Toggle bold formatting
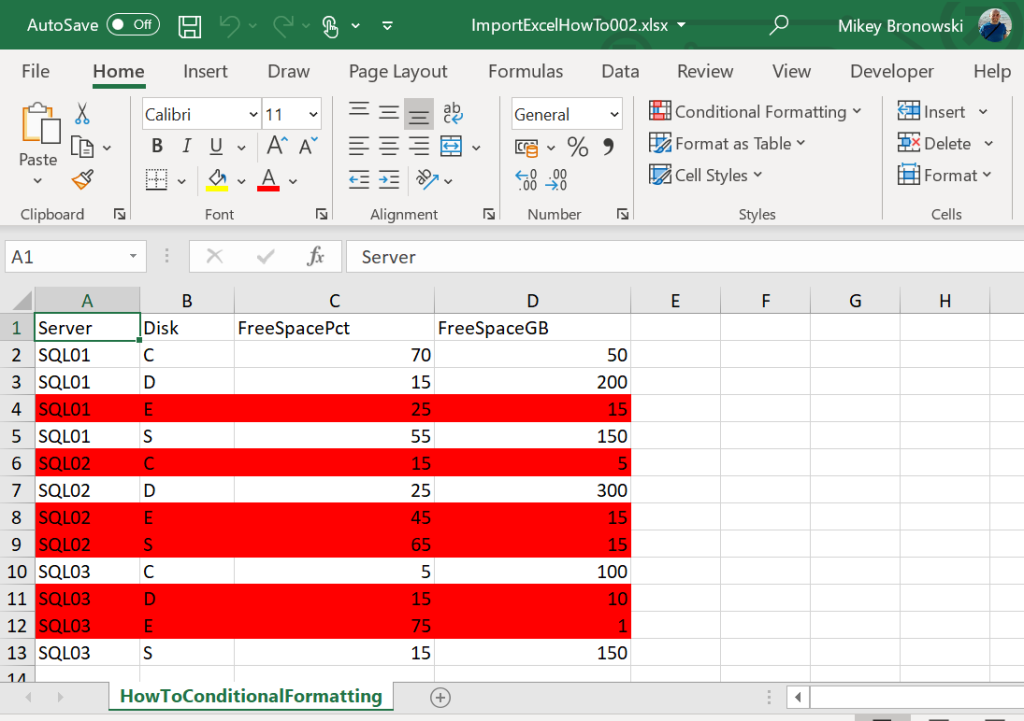The image size is (1024, 721). (156, 145)
